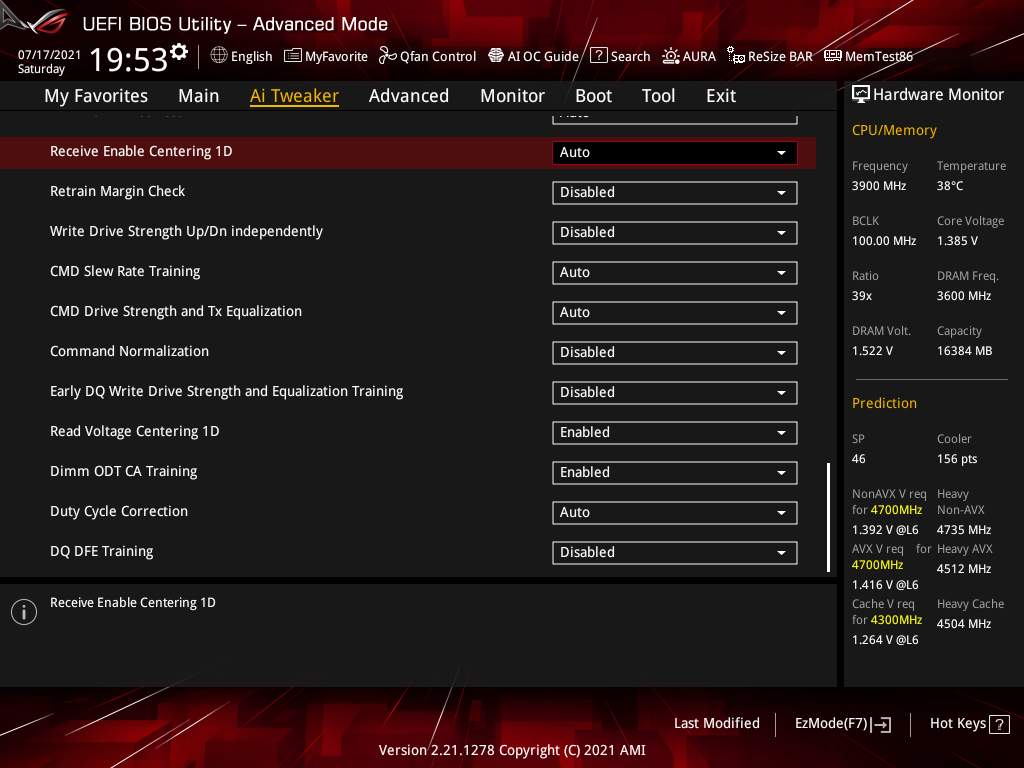Click the yellow 4300MHz cache frequency text

pyautogui.click(x=896, y=620)
